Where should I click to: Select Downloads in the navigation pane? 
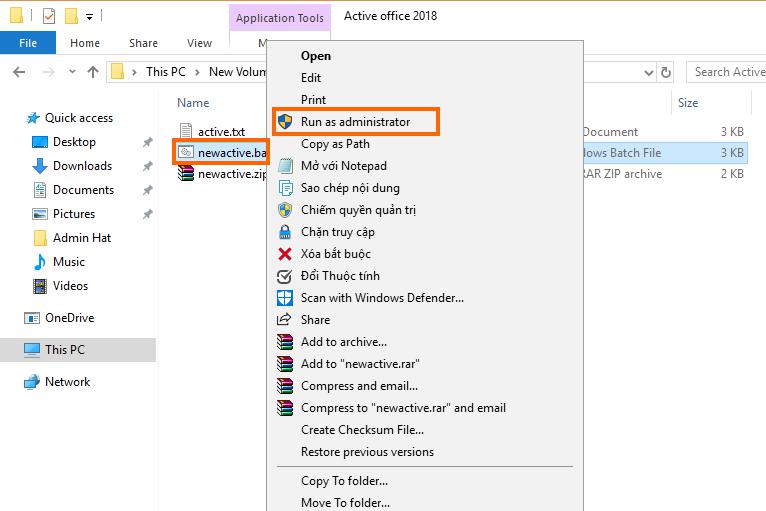pyautogui.click(x=82, y=166)
